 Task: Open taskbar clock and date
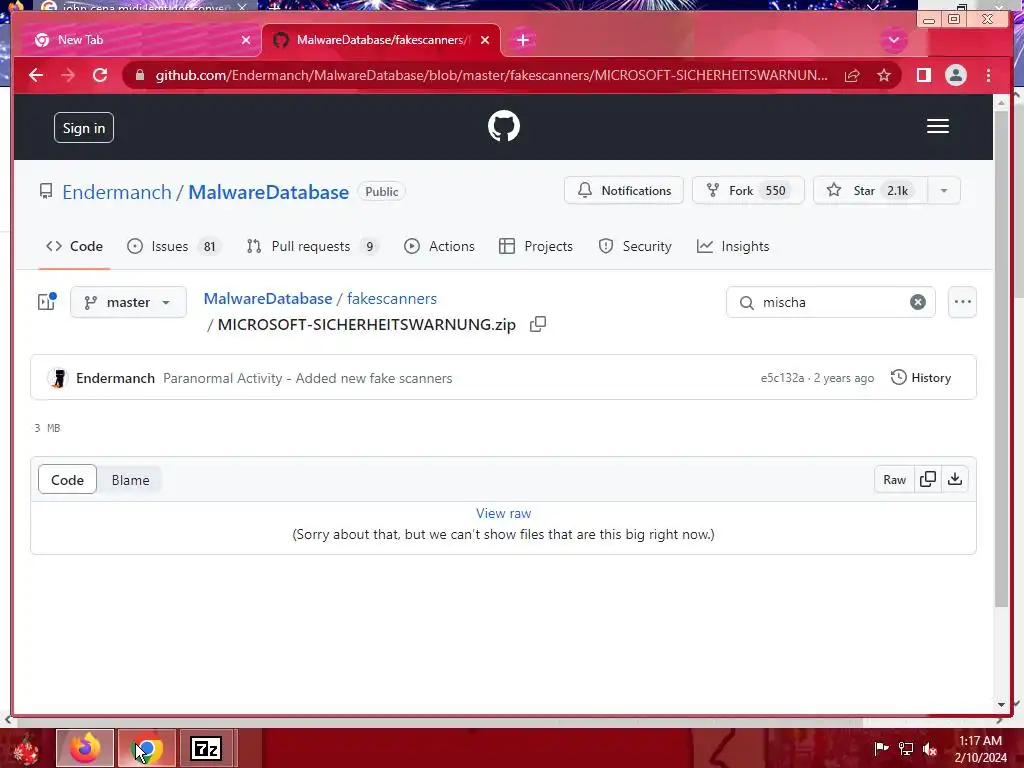click(x=980, y=749)
